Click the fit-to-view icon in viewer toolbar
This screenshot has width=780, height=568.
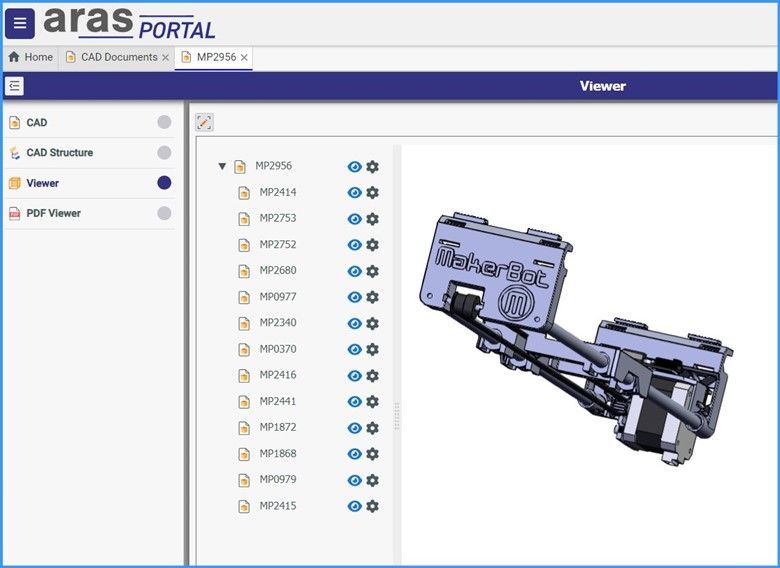pyautogui.click(x=204, y=122)
